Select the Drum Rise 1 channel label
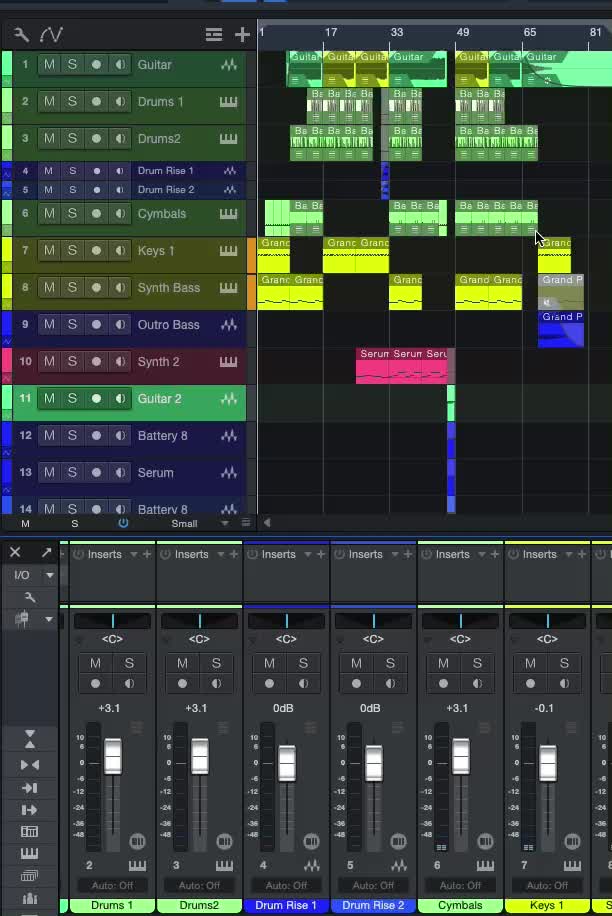The height and width of the screenshot is (916, 612). 286,905
